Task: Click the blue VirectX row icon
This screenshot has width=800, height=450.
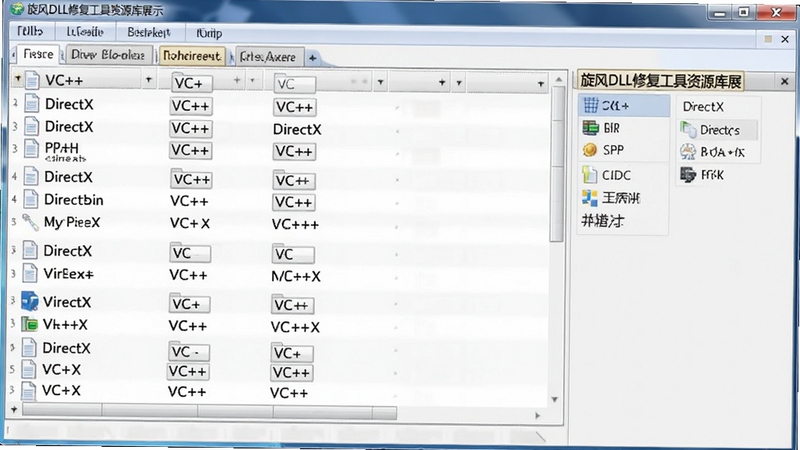Action: (x=30, y=302)
